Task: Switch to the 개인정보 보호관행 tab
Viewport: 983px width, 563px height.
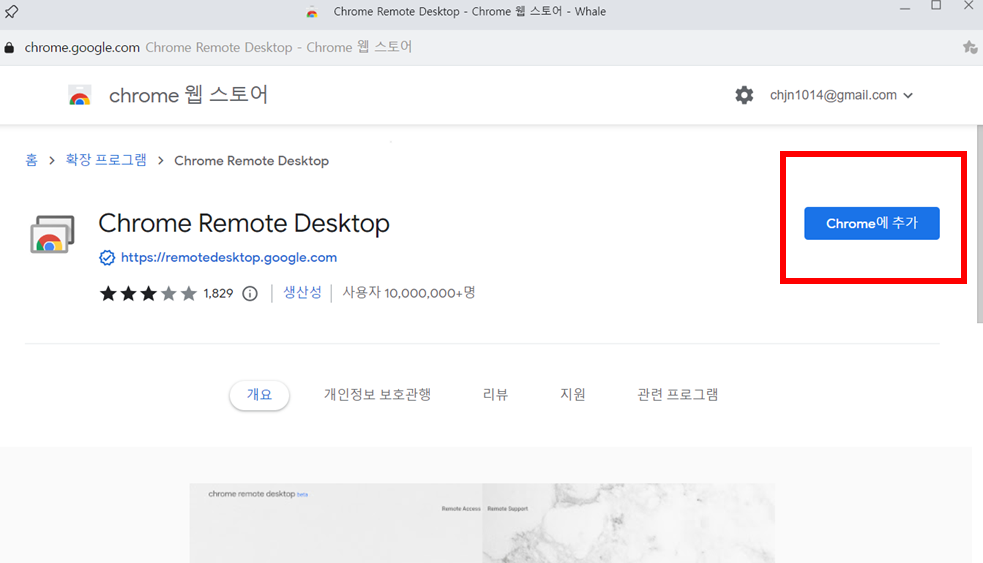Action: pos(377,395)
